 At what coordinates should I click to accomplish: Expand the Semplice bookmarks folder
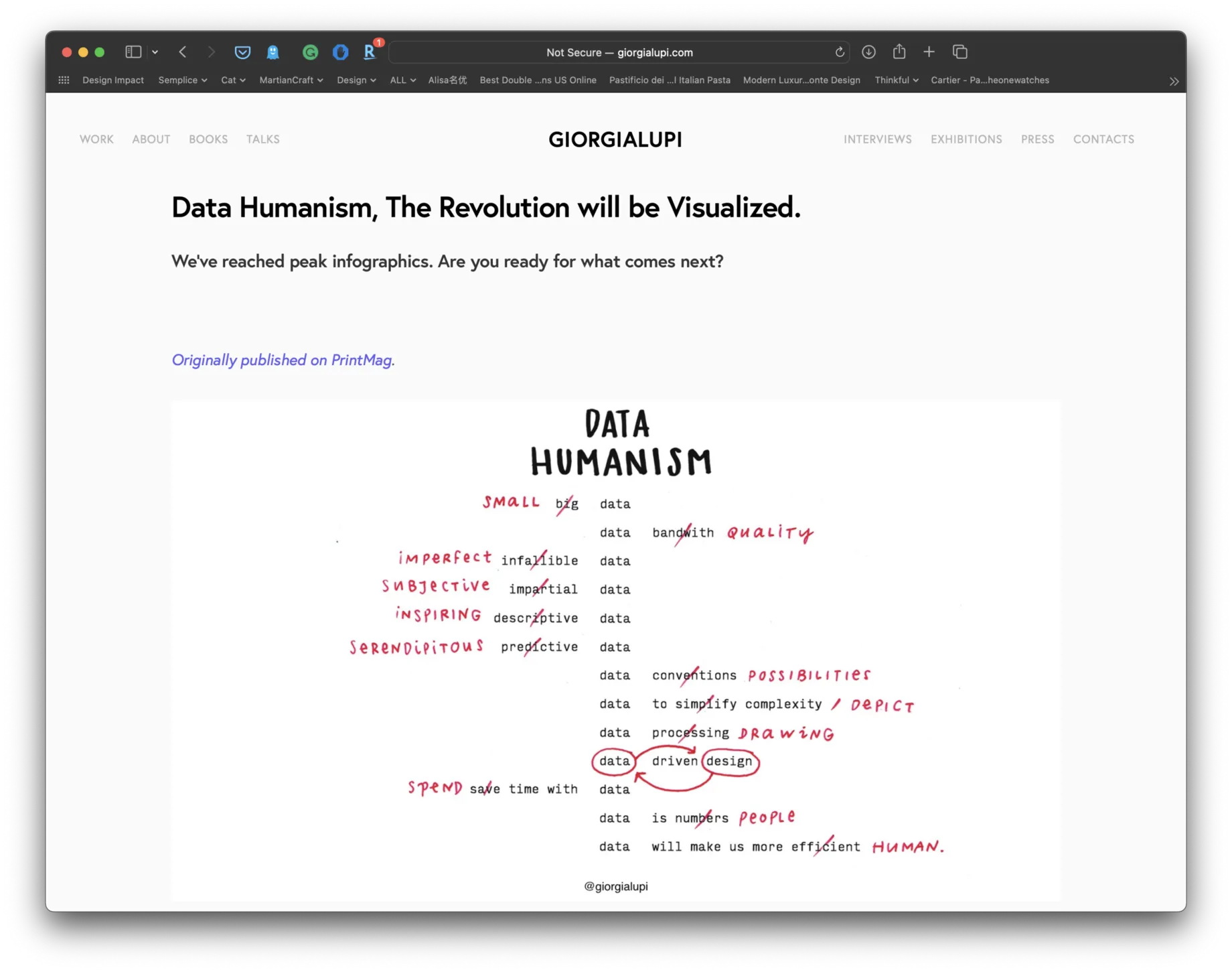coord(182,80)
